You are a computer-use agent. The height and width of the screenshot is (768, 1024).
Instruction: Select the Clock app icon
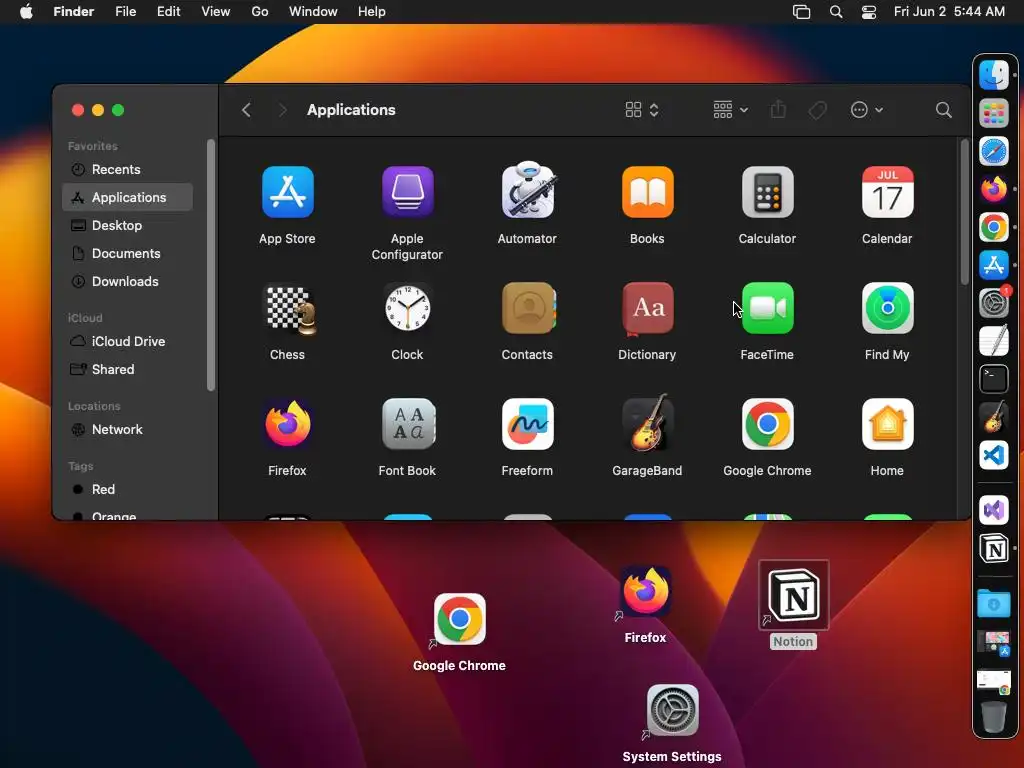(x=408, y=308)
